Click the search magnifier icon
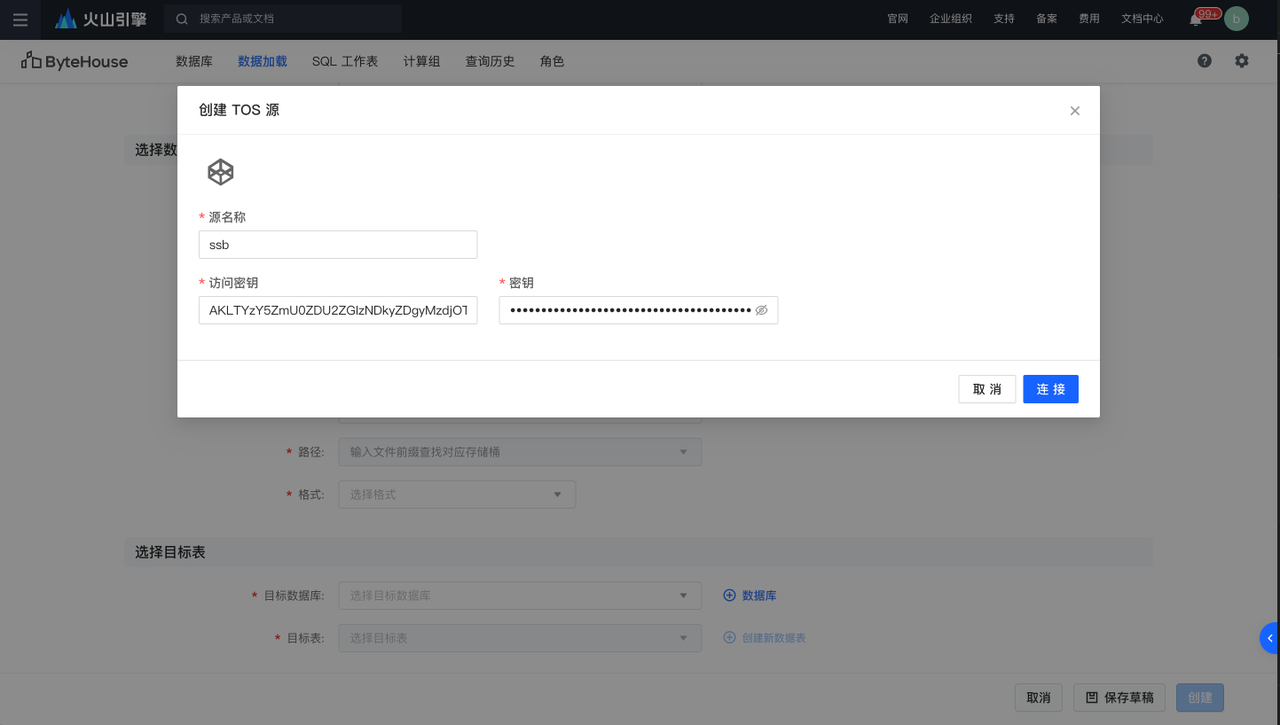Screen dimensions: 1280x725 [x=182, y=19]
